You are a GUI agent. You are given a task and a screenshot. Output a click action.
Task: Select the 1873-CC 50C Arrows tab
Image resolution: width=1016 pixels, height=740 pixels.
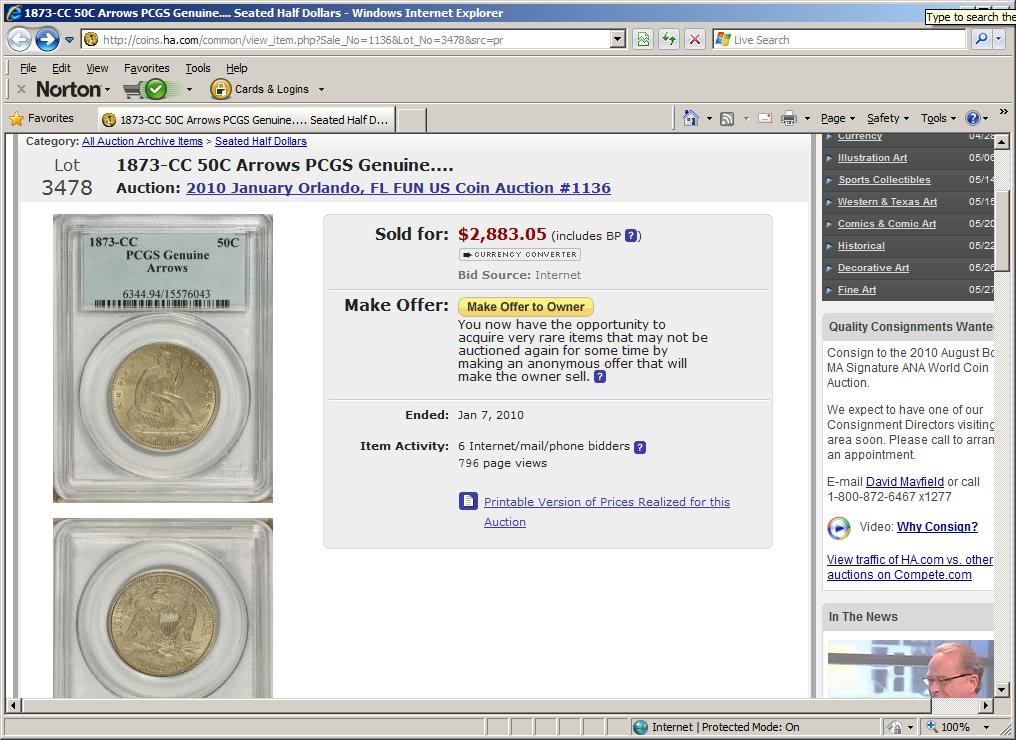click(246, 120)
